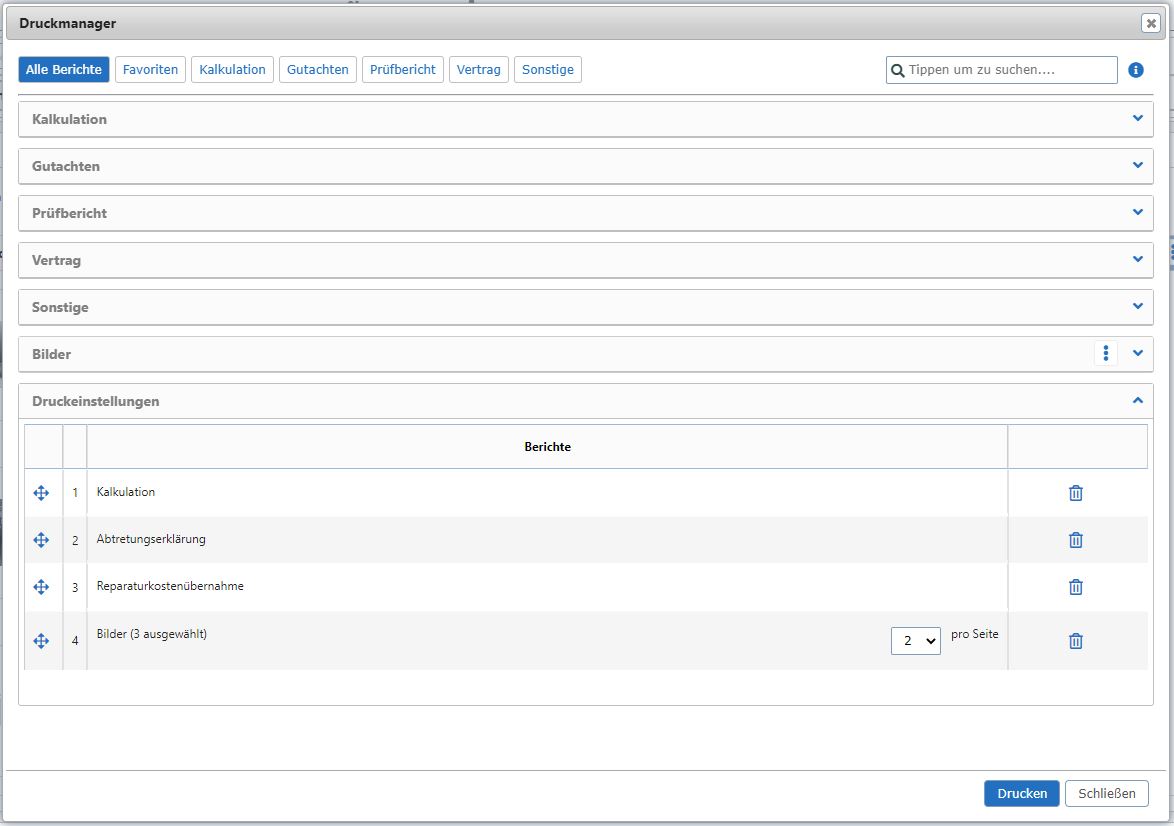1174x826 pixels.
Task: Expand the Gutachten section
Action: [x=1137, y=165]
